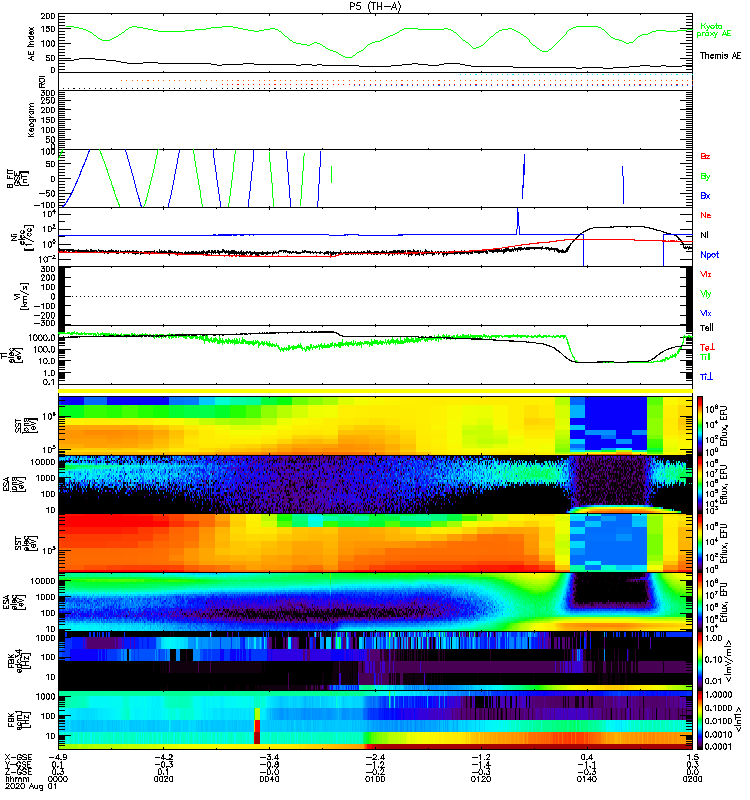Select the green "By" legend entry

tap(705, 176)
